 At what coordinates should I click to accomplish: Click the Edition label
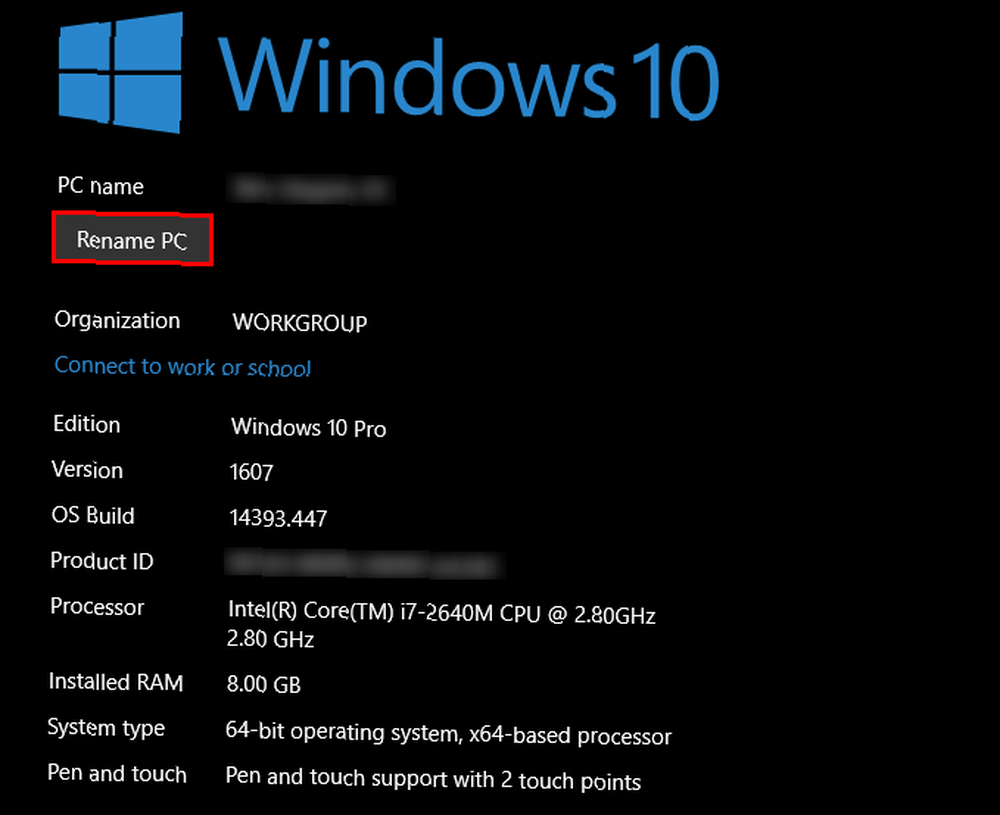coord(87,424)
